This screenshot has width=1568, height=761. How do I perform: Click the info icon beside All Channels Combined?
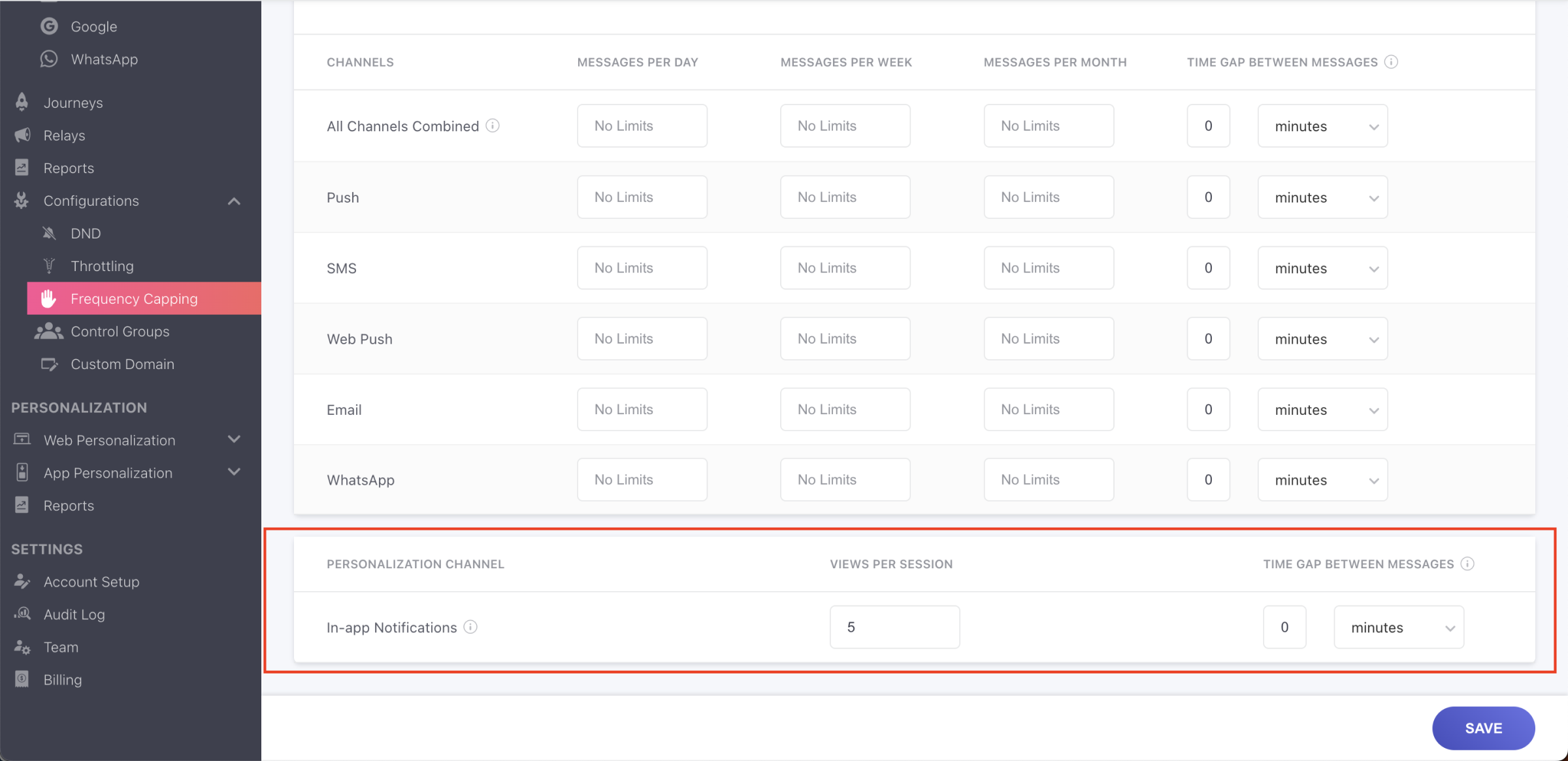tap(493, 125)
